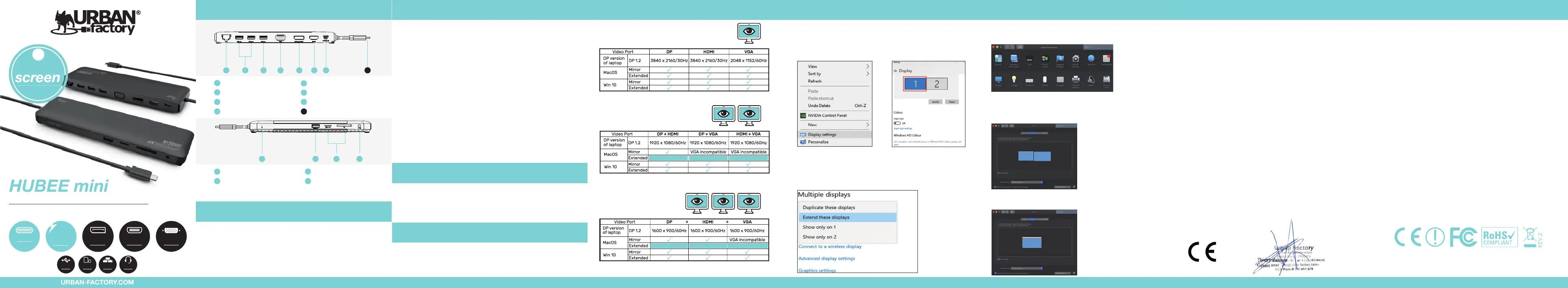Image resolution: width=1568 pixels, height=288 pixels.
Task: Click the single eye monitor icon above first table
Action: click(749, 33)
